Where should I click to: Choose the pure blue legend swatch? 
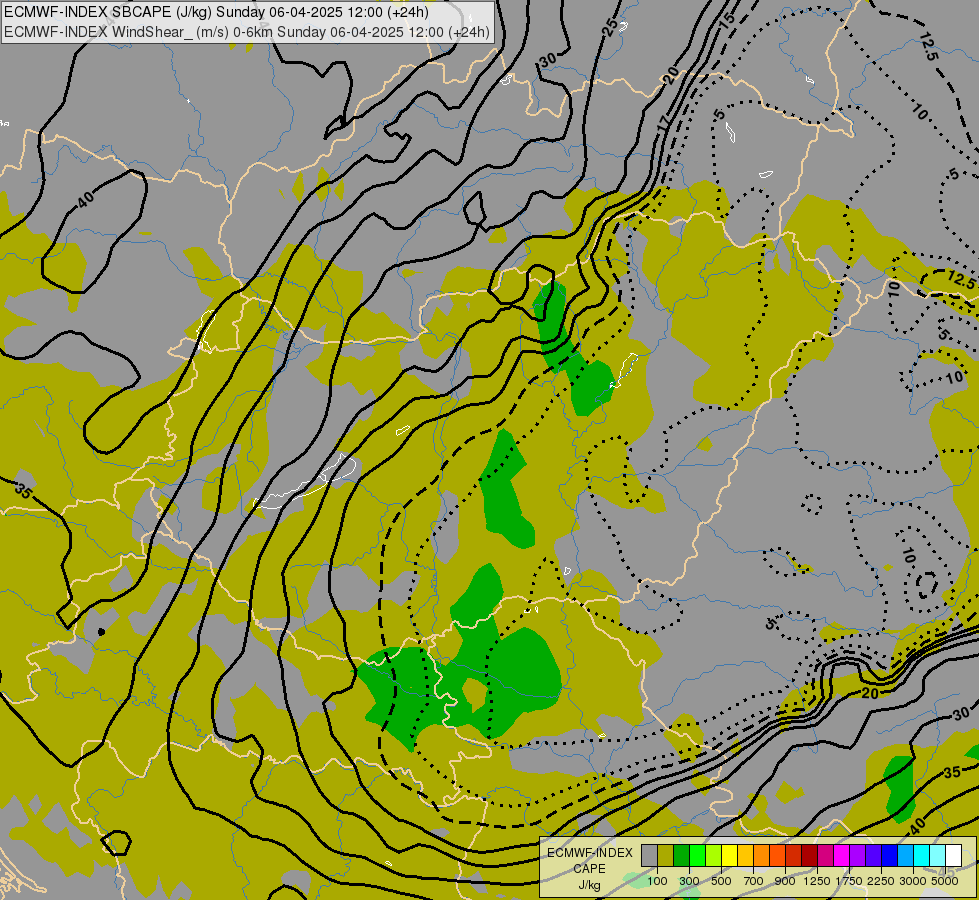pyautogui.click(x=890, y=855)
